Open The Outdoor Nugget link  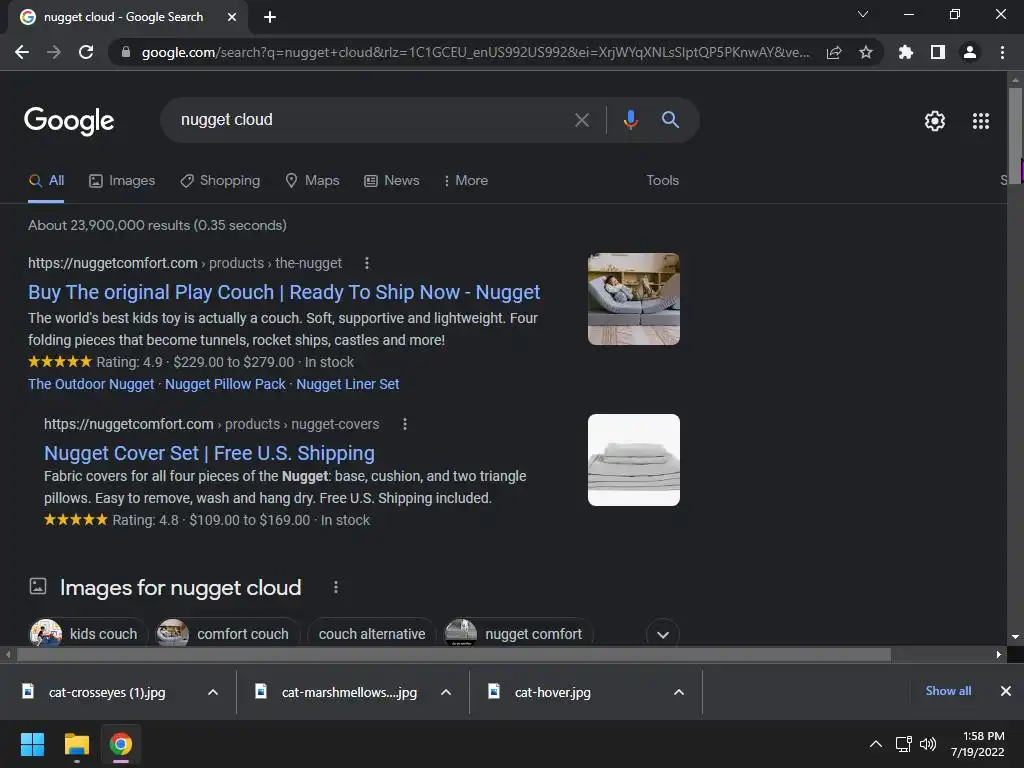click(x=91, y=384)
